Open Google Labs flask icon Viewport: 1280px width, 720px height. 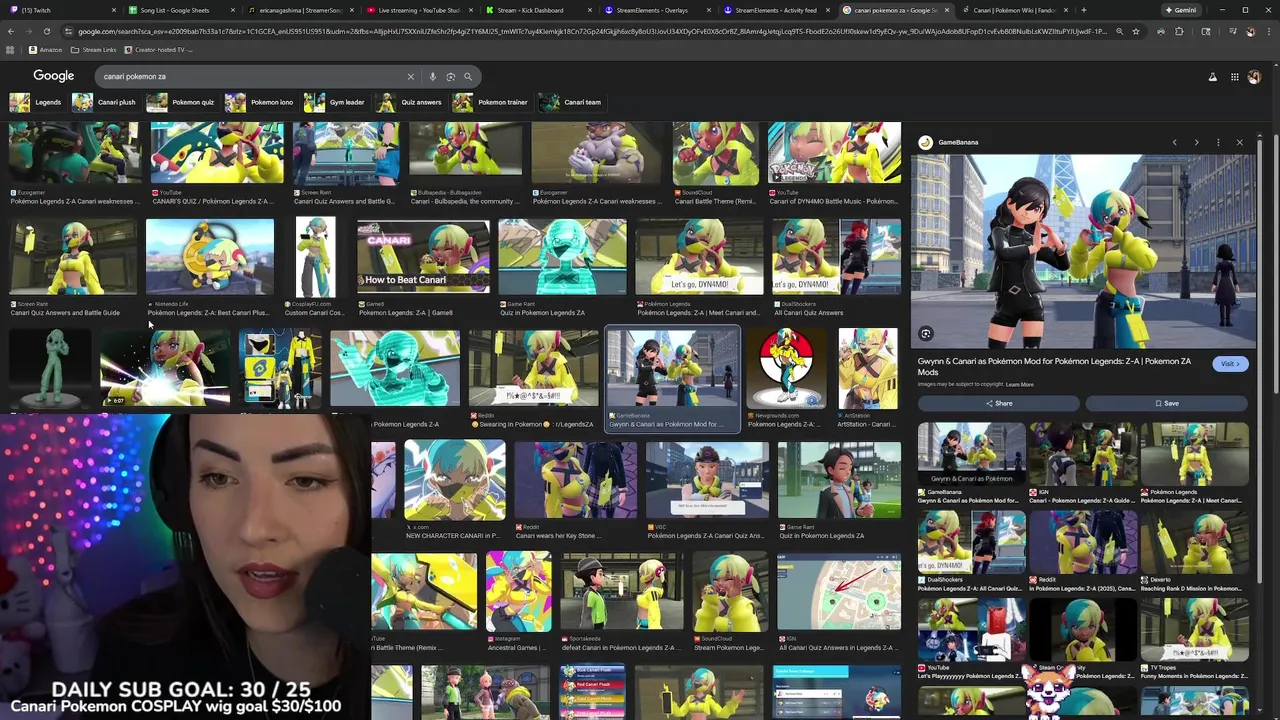click(x=1212, y=77)
